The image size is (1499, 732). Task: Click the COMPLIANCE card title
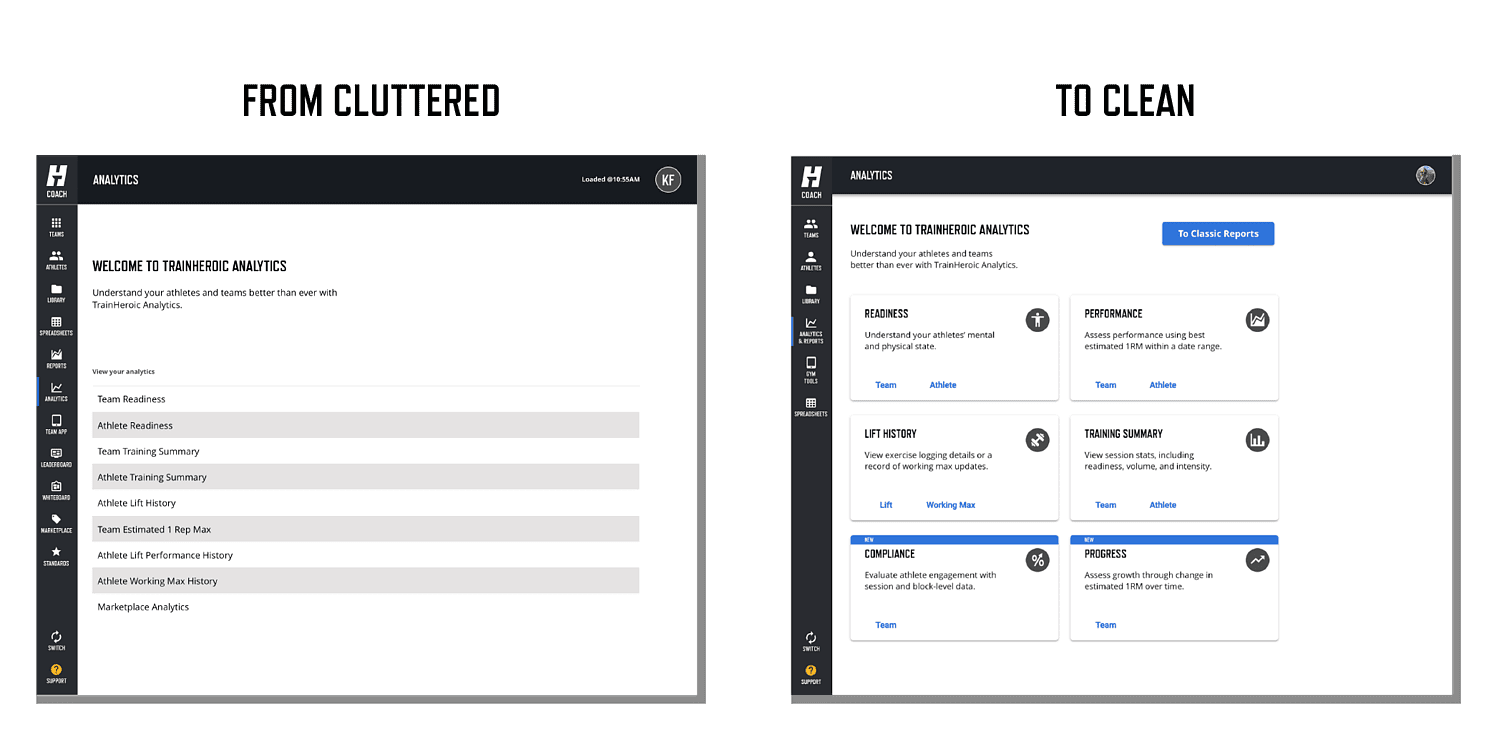click(x=889, y=554)
